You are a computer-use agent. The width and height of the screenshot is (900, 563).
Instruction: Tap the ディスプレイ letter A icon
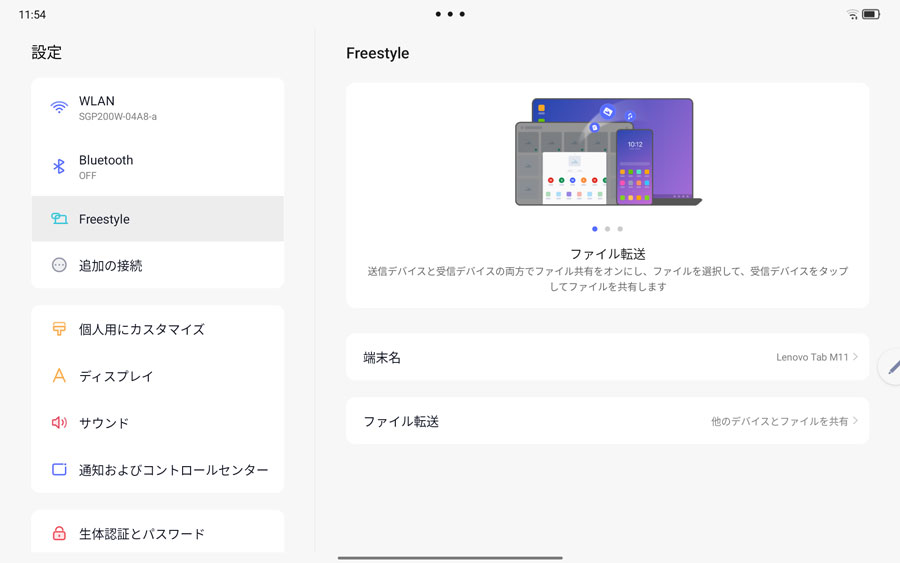[x=59, y=376]
